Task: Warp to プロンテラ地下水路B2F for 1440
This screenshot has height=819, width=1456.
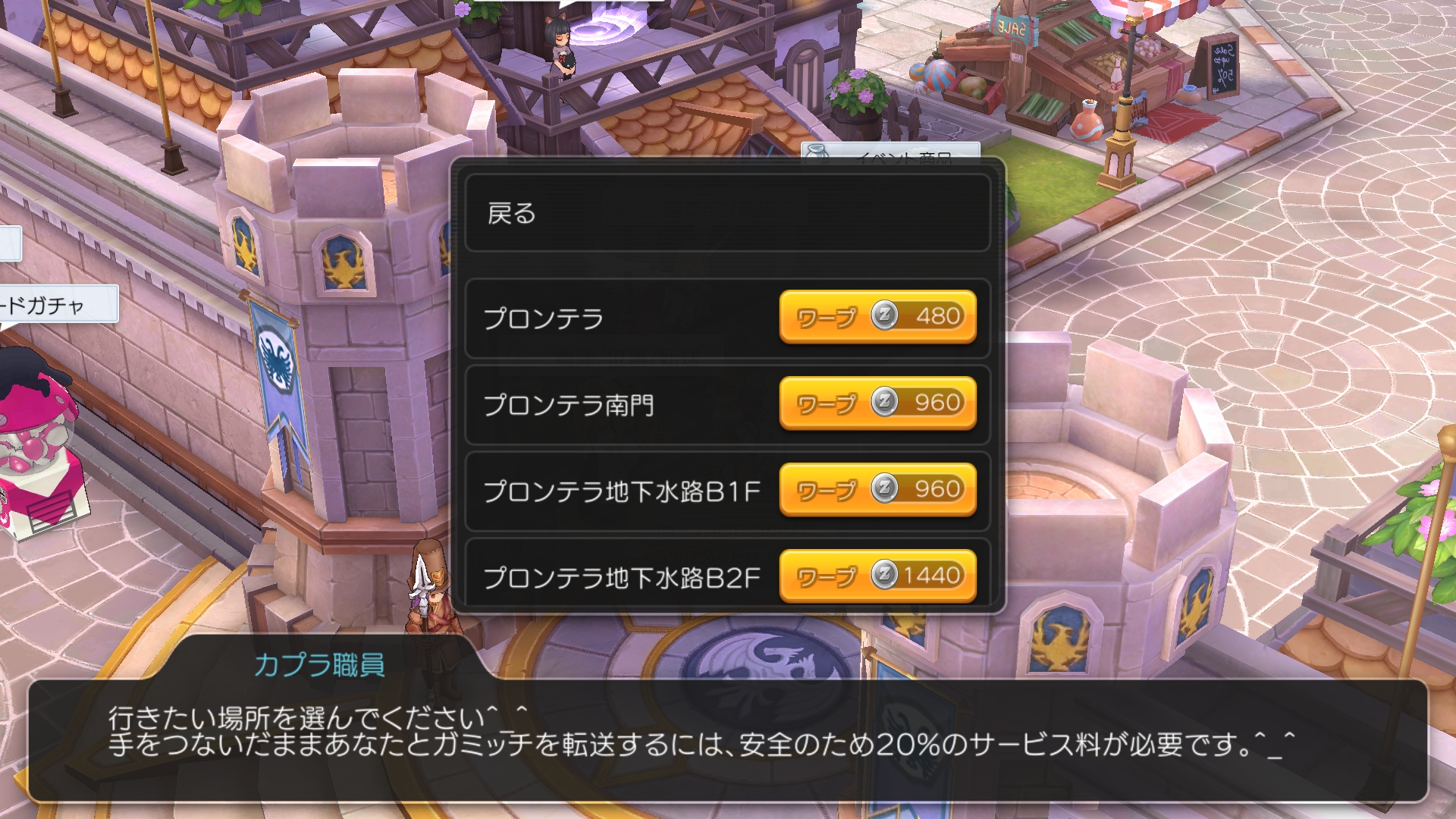Action: click(x=877, y=576)
